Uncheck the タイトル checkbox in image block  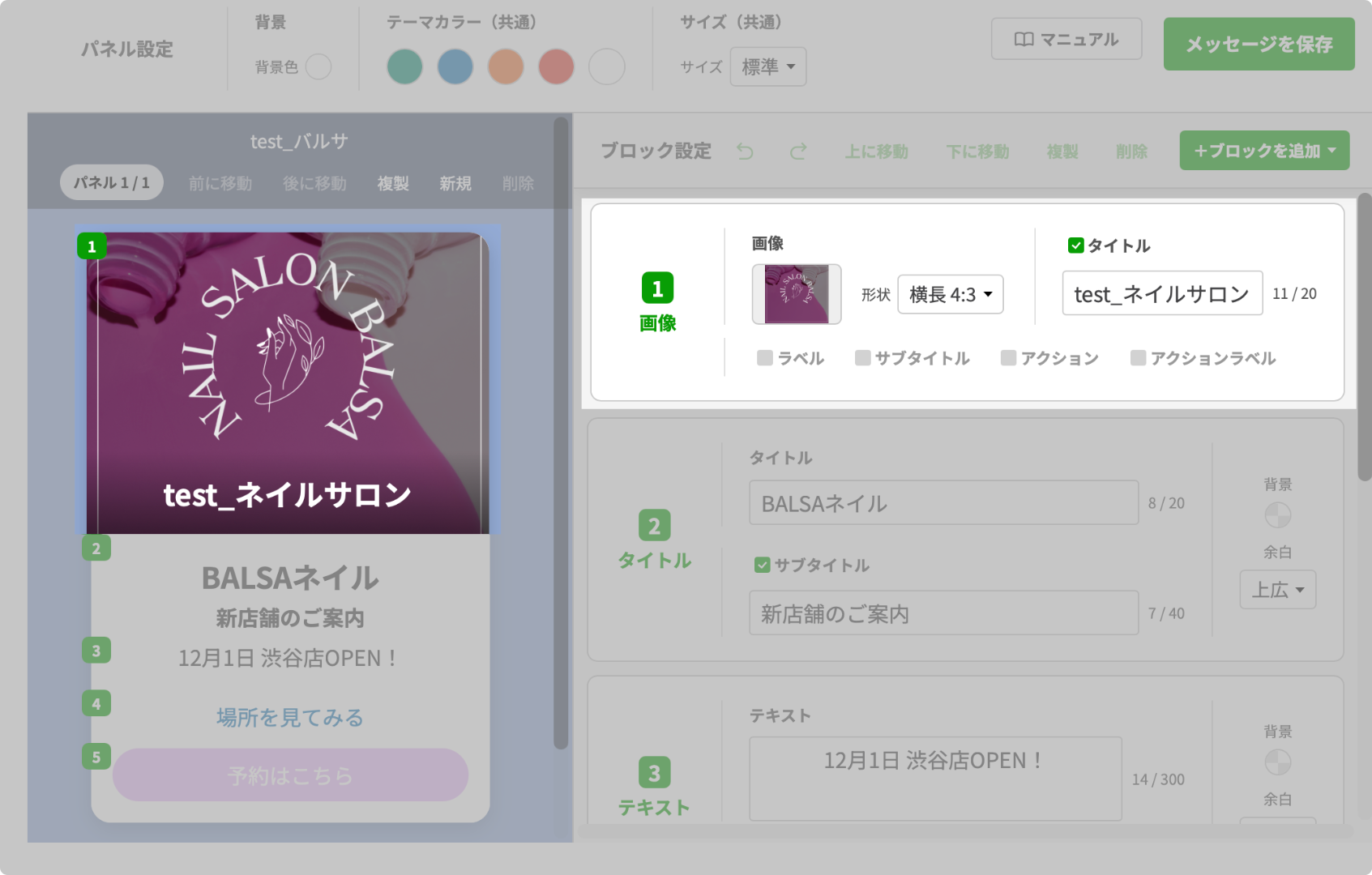tap(1075, 245)
